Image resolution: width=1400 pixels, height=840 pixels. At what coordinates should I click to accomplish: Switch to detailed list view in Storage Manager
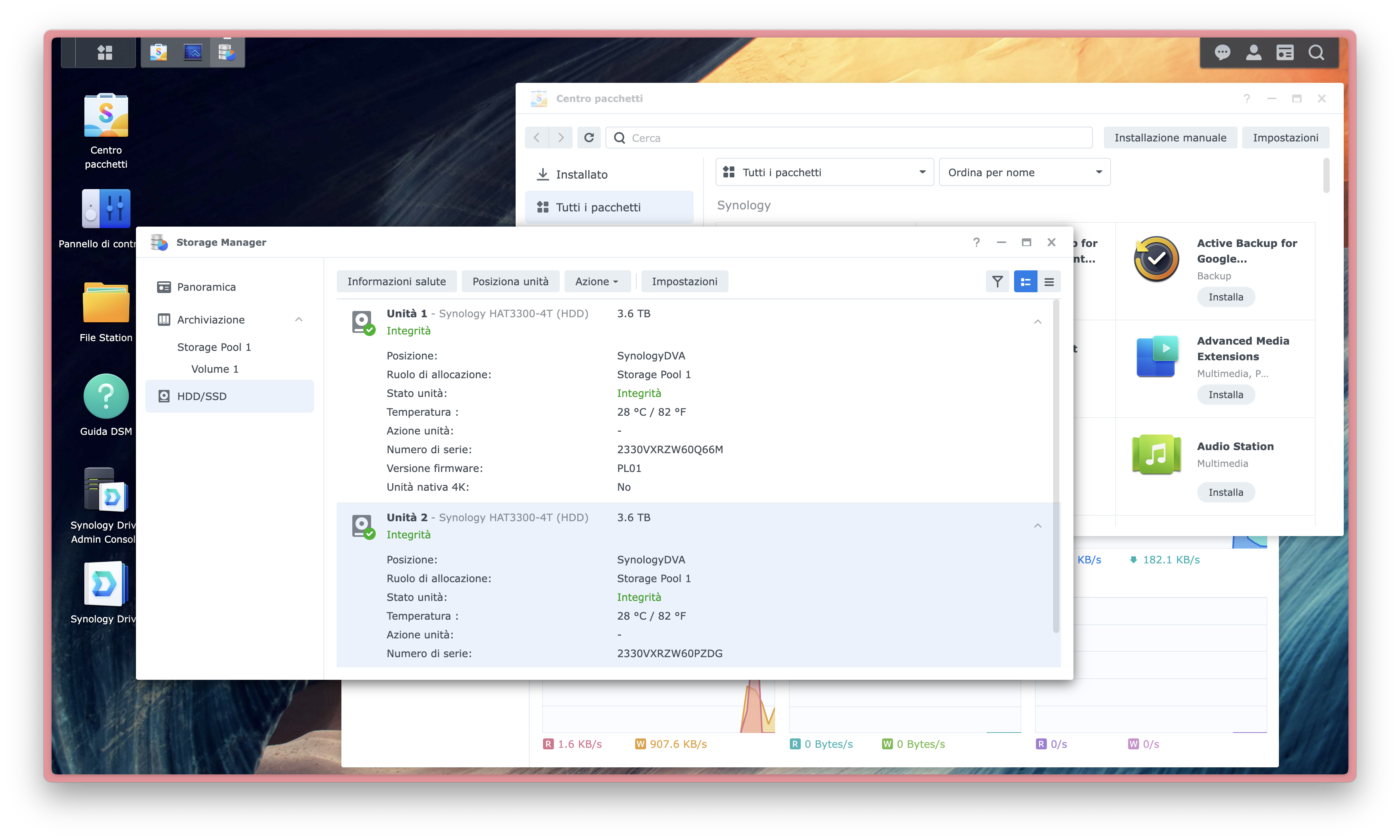1025,282
